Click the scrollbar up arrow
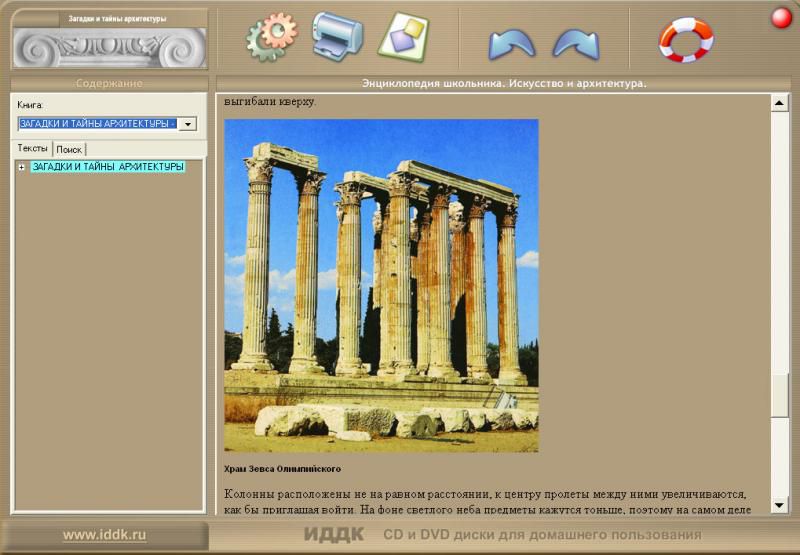This screenshot has width=800, height=555. click(780, 103)
